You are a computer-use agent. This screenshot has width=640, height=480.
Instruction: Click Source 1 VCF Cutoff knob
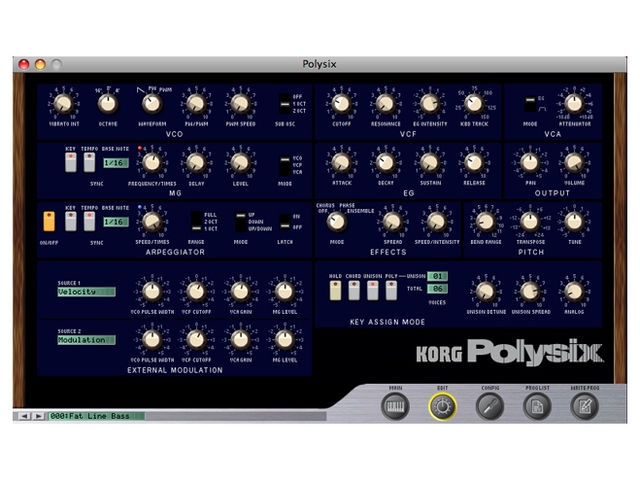pos(196,291)
